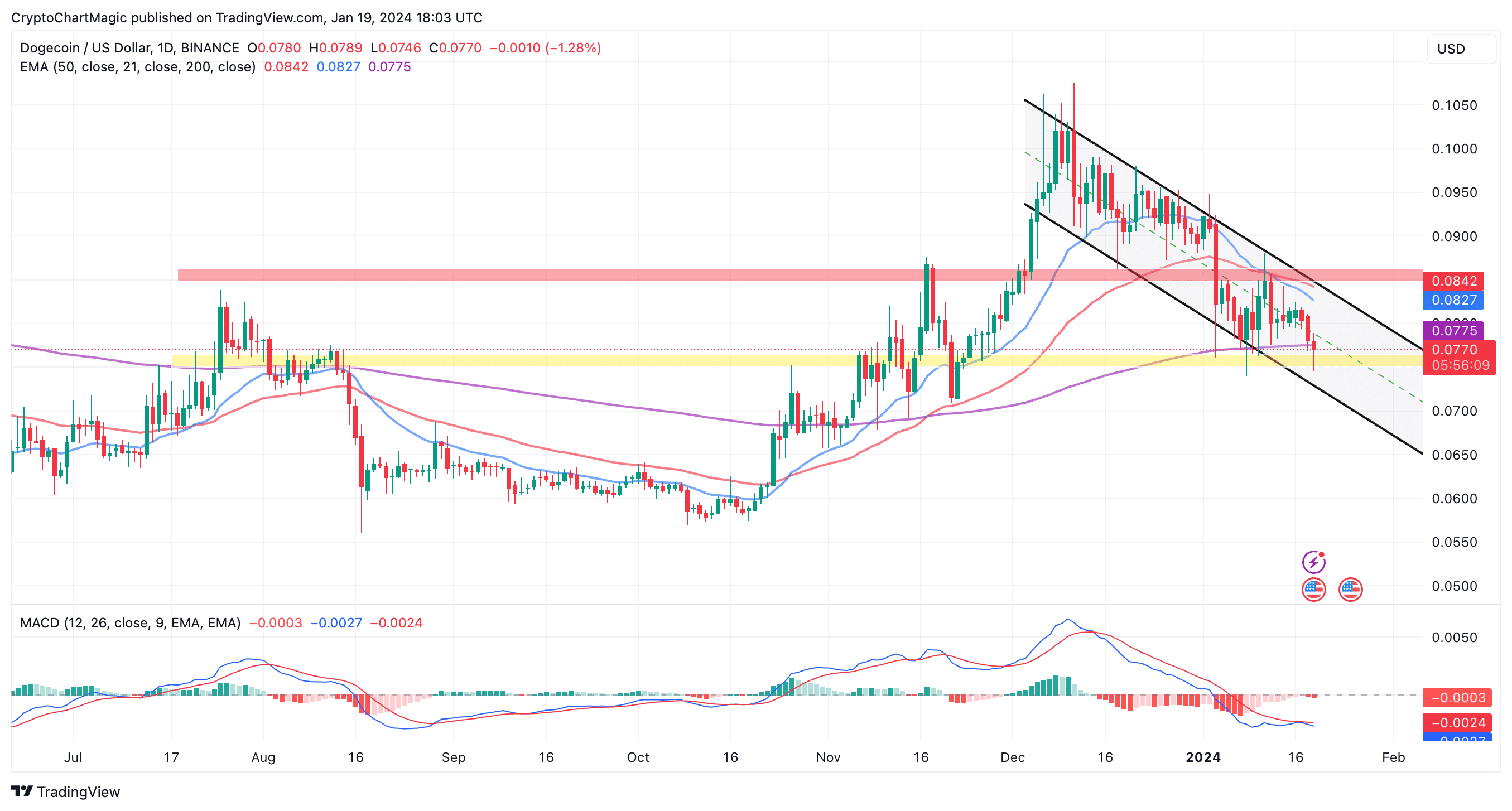This screenshot has width=1512, height=811.
Task: Click the yellow support zone rectangle
Action: (797, 361)
